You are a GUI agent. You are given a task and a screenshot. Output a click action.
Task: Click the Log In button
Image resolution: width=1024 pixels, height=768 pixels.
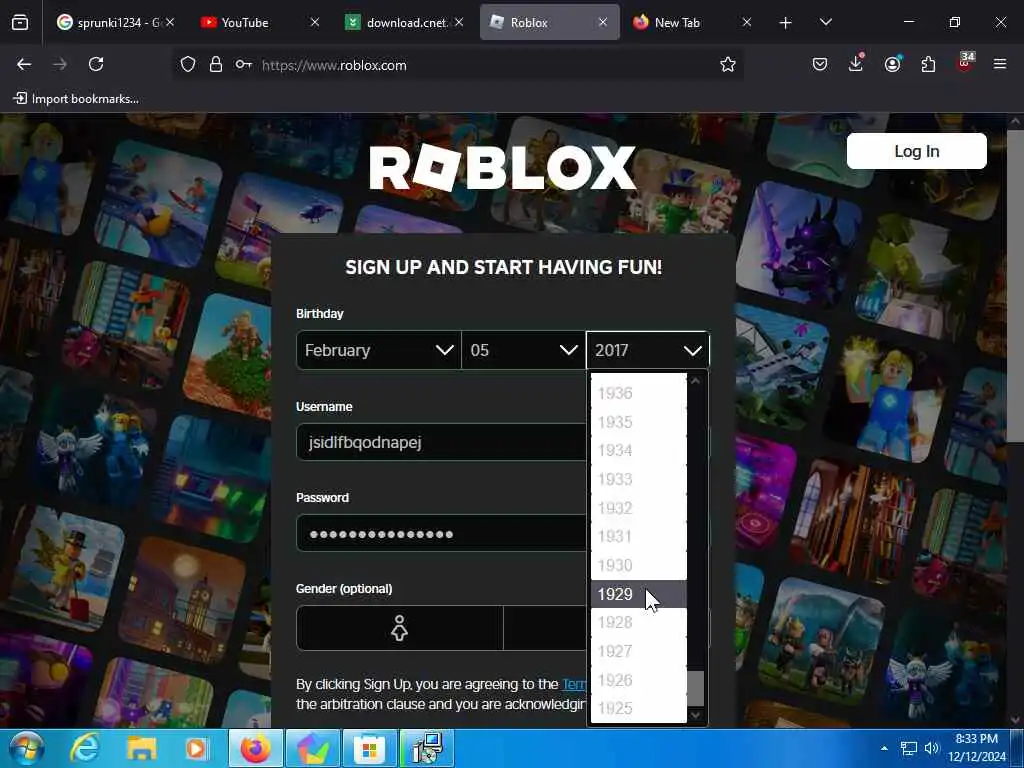pyautogui.click(x=916, y=151)
